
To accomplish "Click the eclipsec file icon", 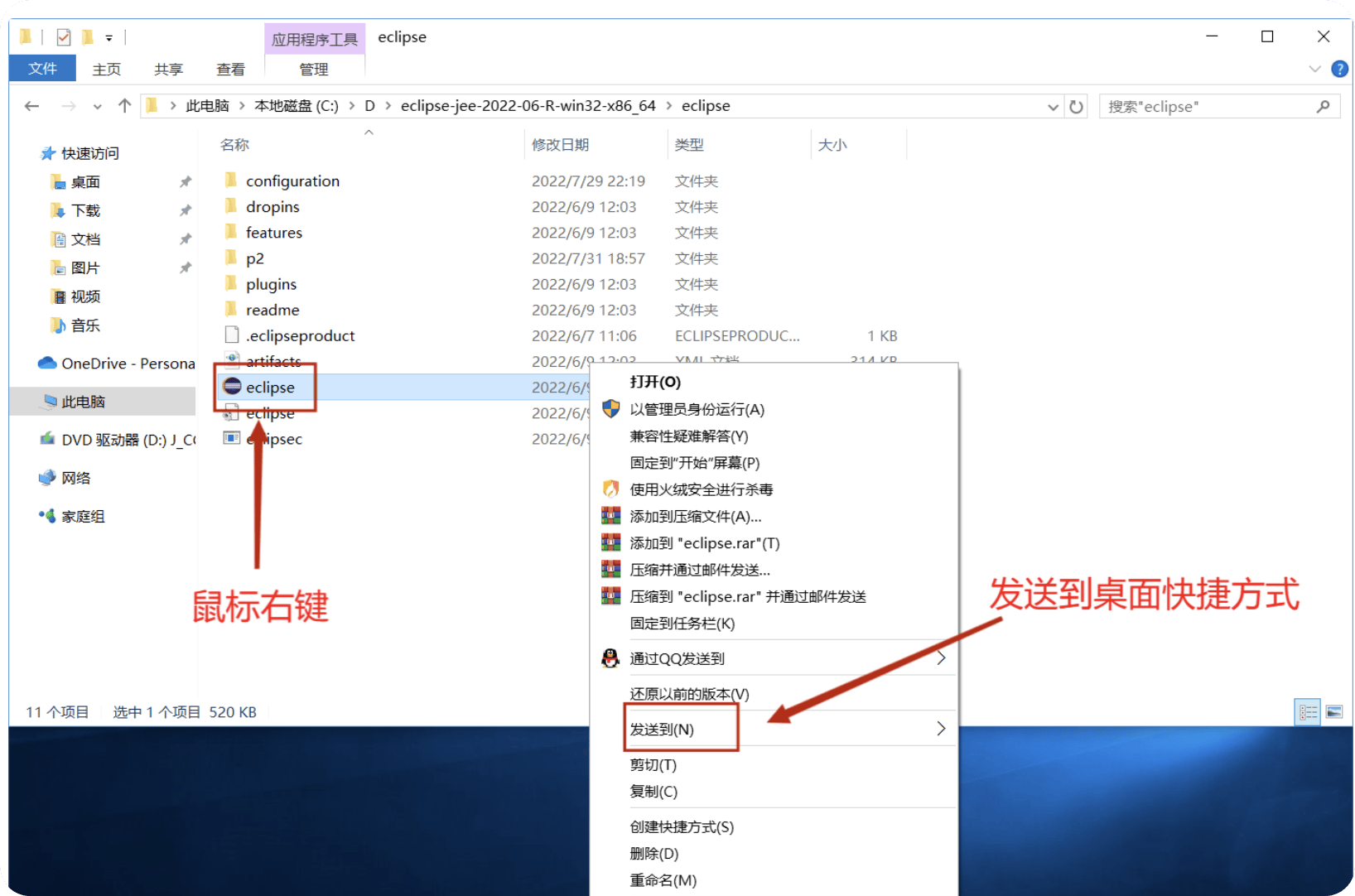I will (232, 438).
